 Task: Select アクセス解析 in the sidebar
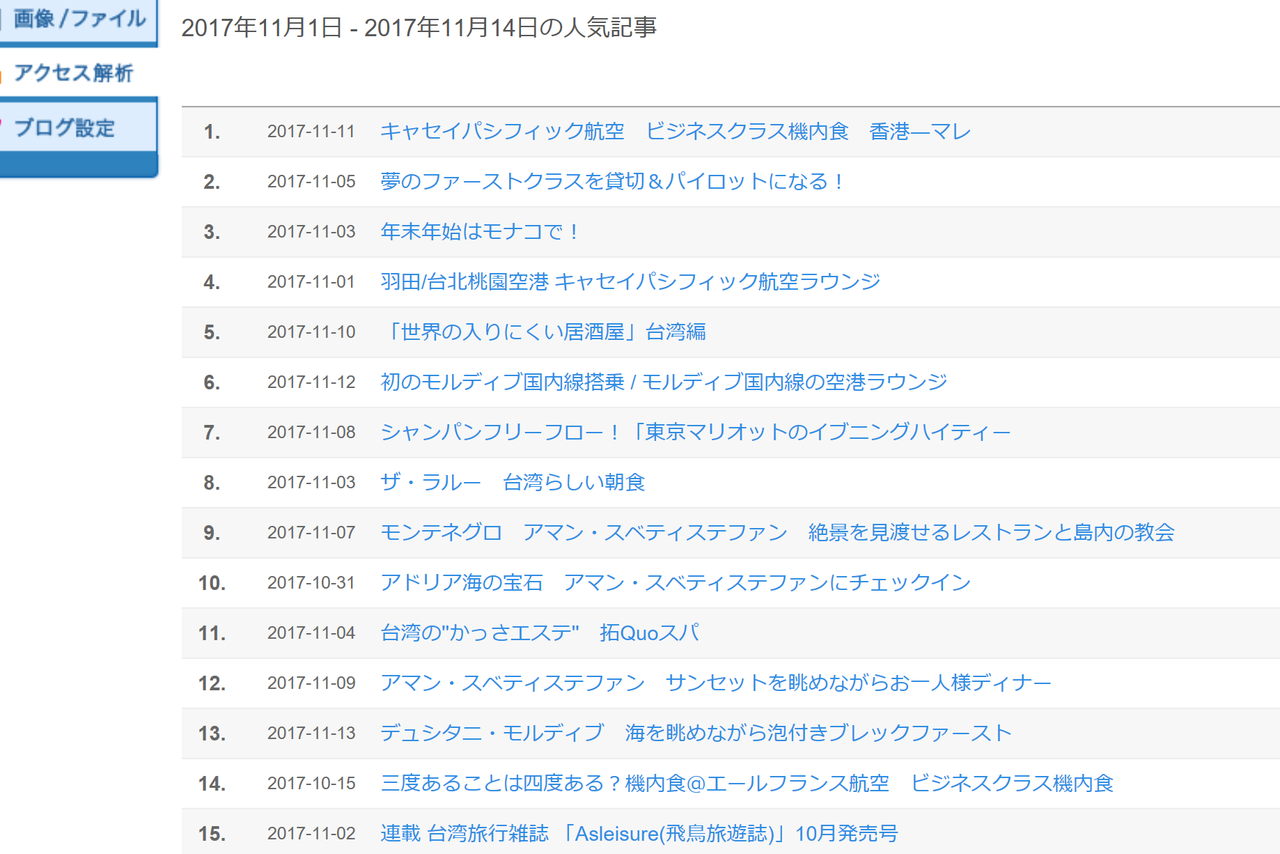coord(73,74)
